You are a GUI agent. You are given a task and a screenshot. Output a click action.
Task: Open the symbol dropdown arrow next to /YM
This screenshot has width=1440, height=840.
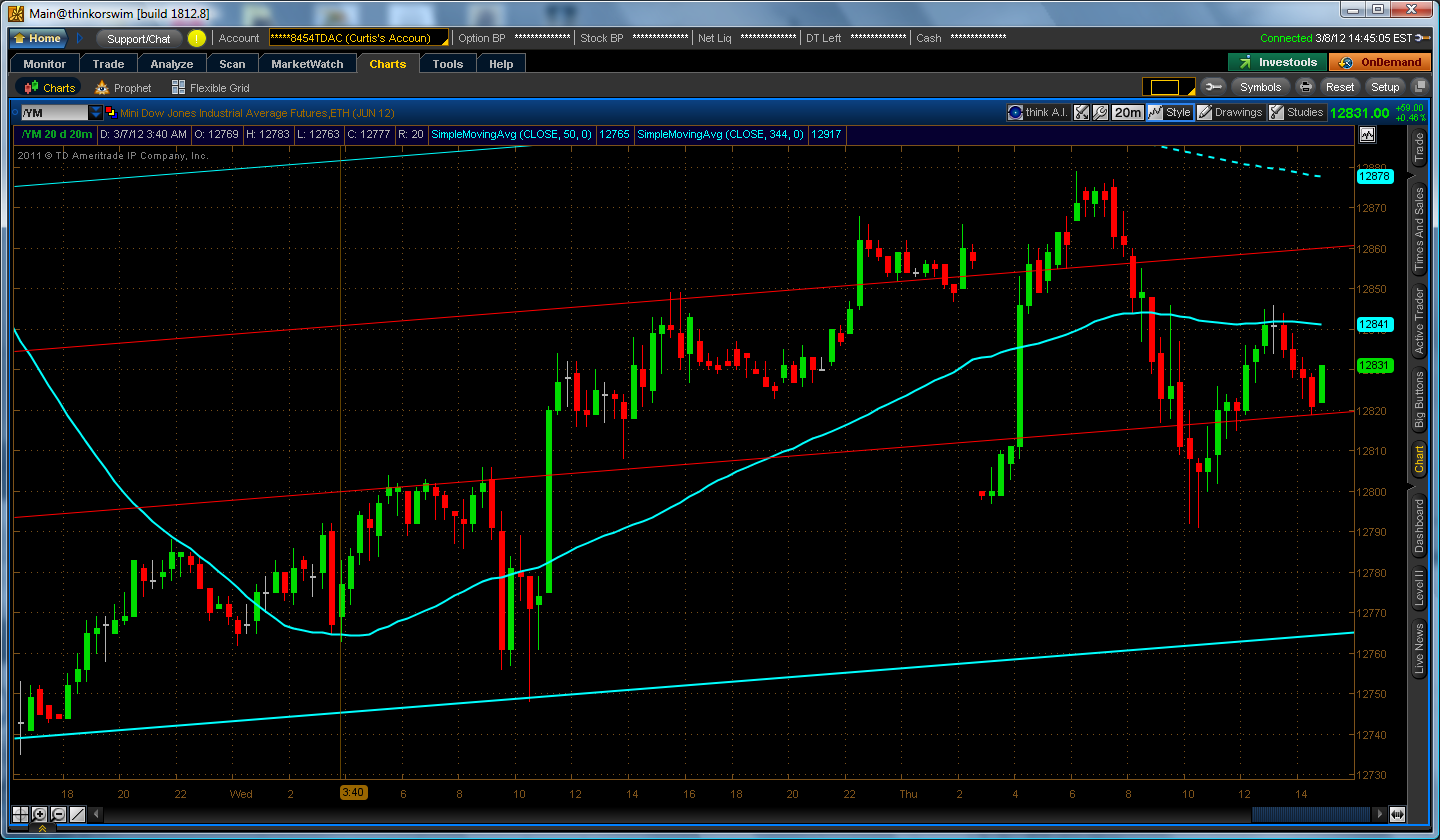[96, 113]
